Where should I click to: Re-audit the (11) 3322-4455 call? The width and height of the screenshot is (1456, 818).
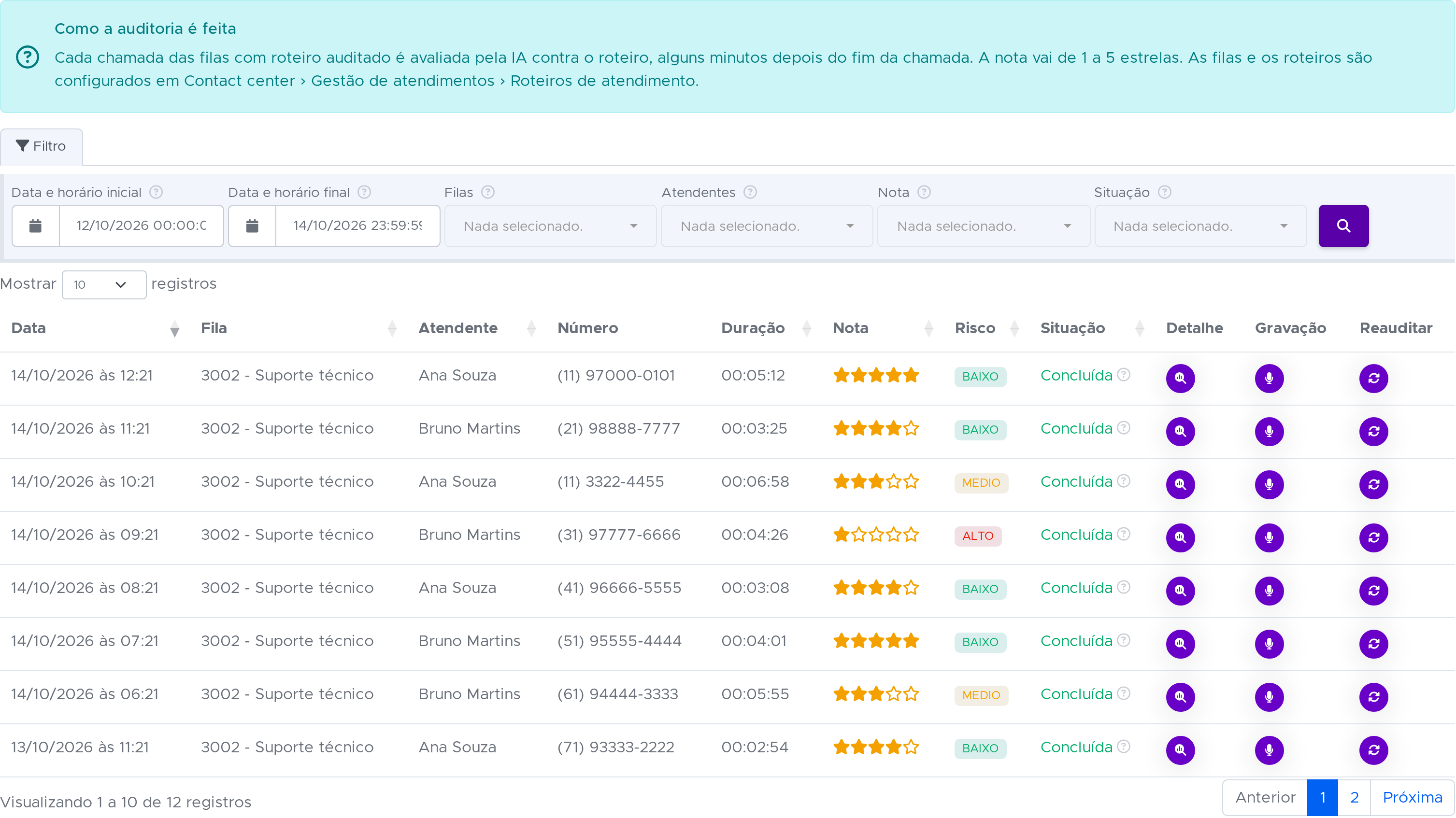pos(1373,484)
